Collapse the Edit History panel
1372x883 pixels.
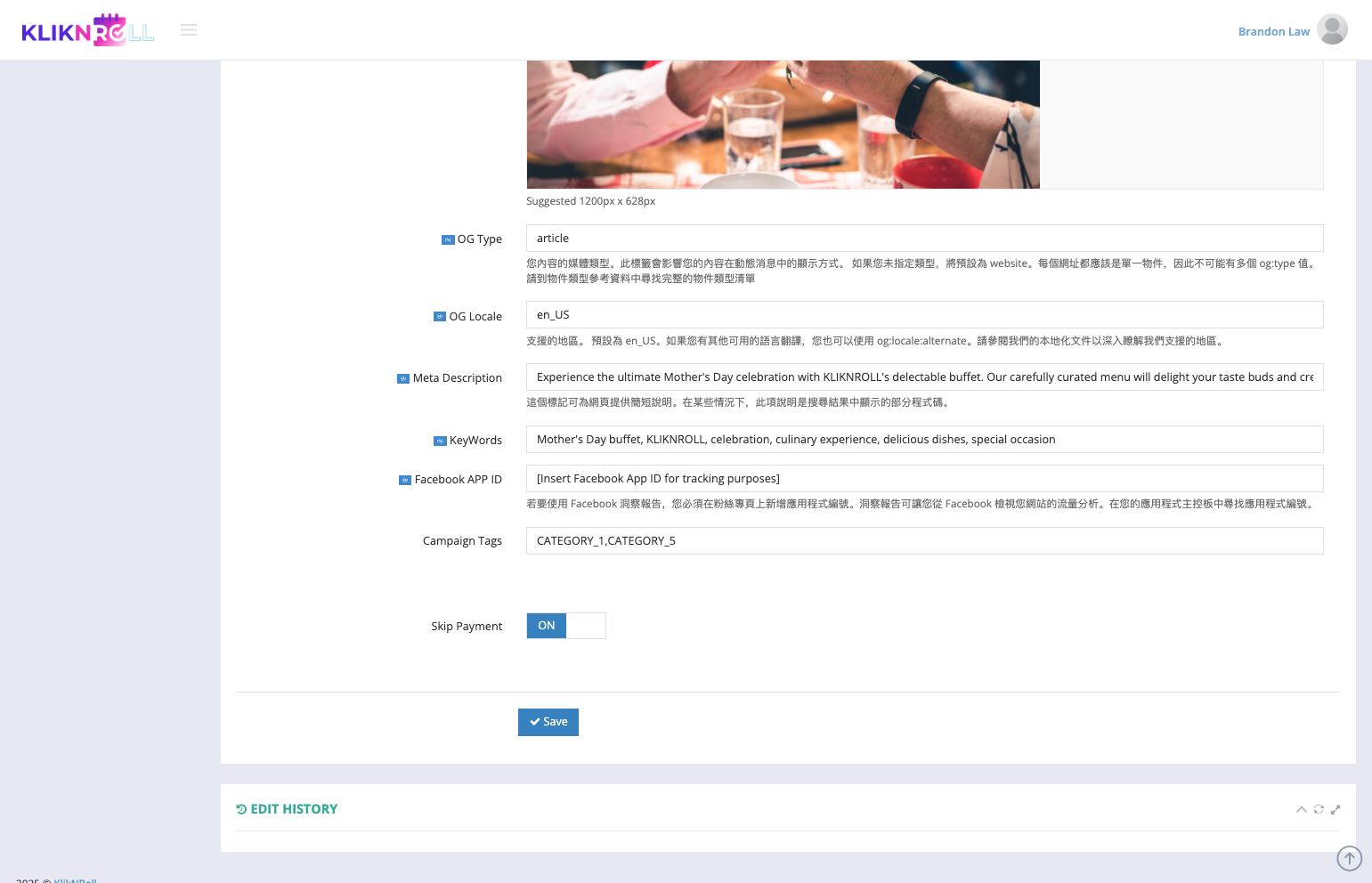pos(1302,809)
